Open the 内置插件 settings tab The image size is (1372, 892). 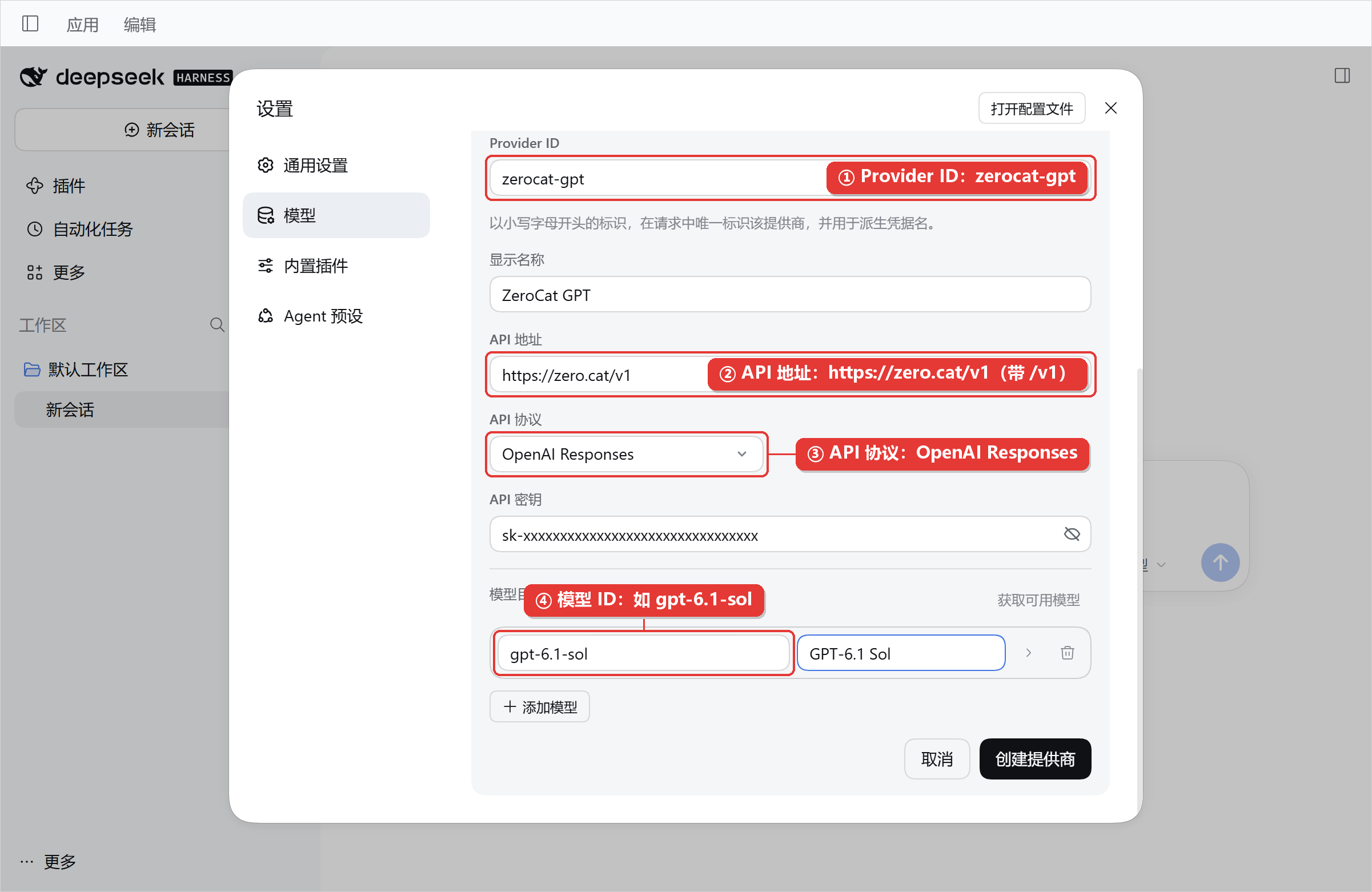pyautogui.click(x=336, y=266)
